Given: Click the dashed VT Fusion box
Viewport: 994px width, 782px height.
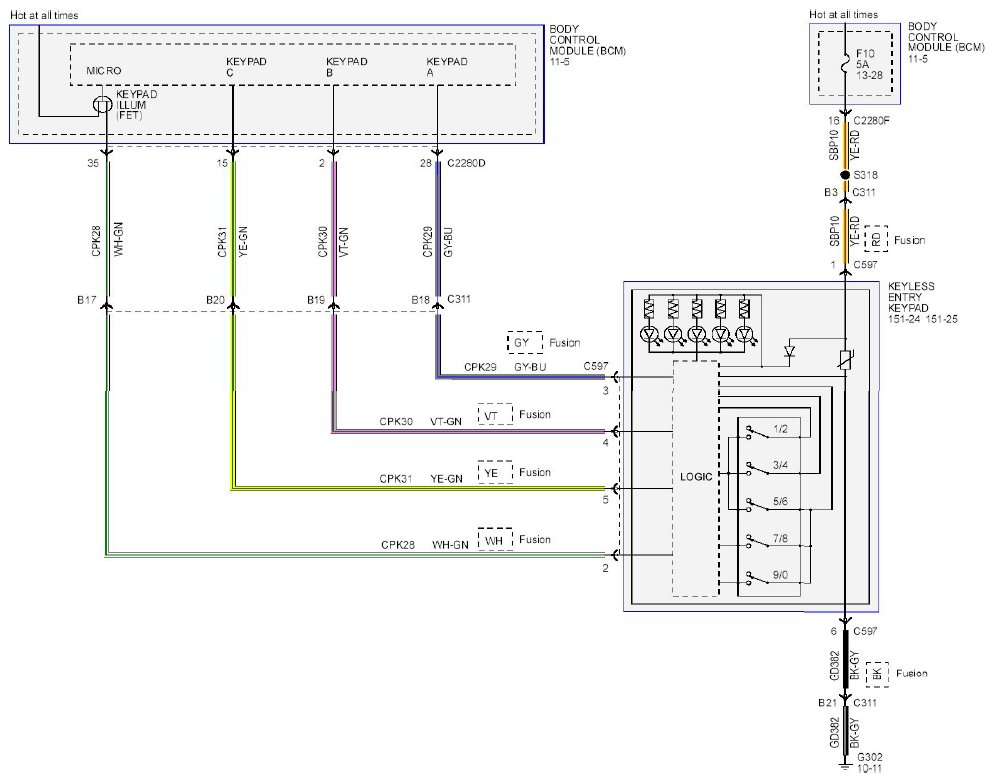Looking at the screenshot, I should click(x=495, y=414).
